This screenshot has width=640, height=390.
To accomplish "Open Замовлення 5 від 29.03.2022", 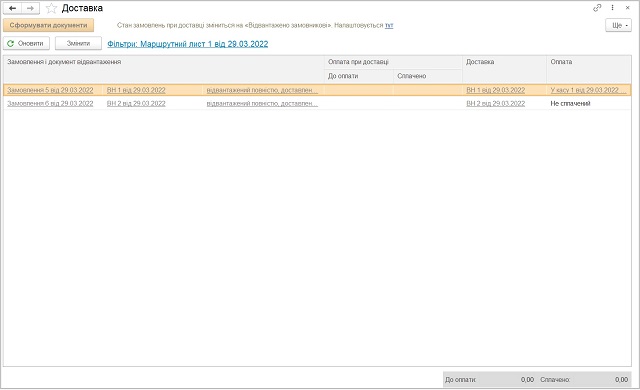I will tap(50, 90).
